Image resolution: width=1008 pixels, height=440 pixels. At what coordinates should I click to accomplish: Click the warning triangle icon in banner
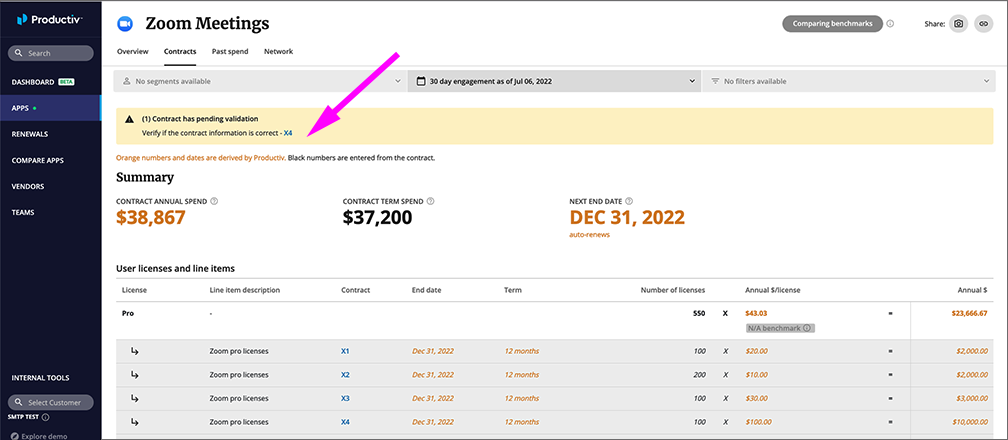129,119
